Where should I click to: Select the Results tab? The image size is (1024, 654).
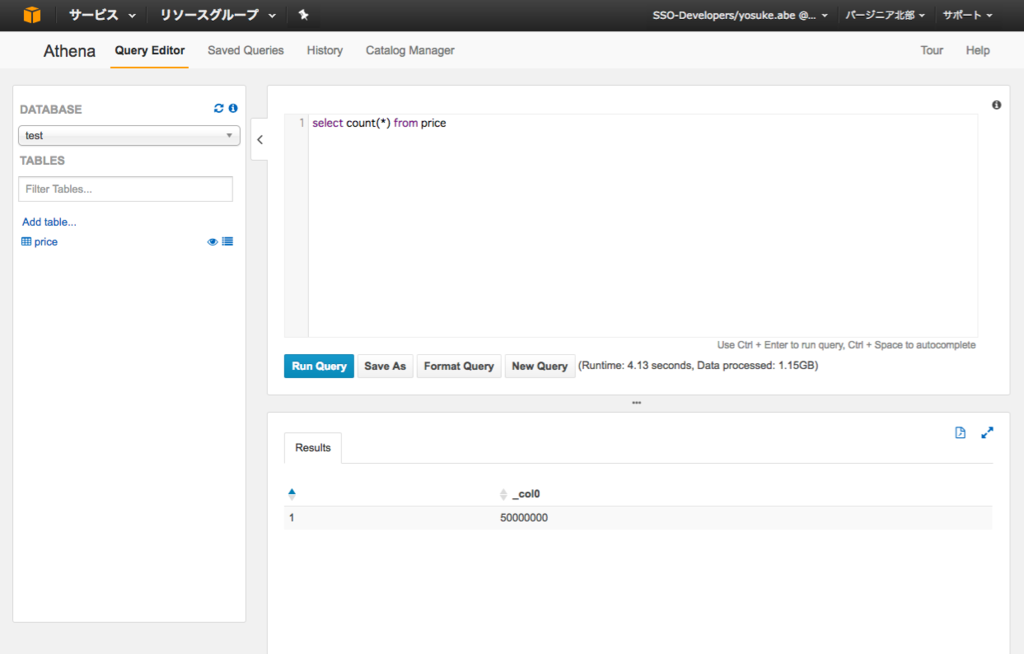(x=313, y=448)
